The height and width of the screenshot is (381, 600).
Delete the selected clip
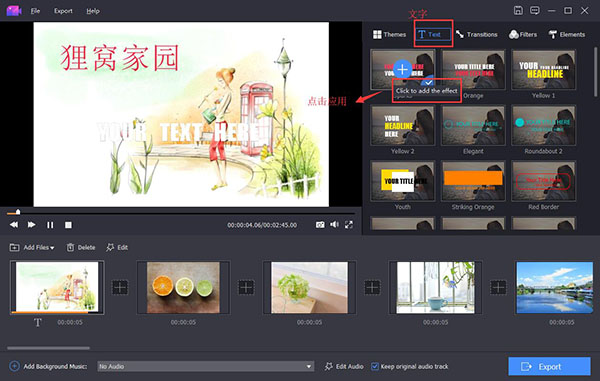tap(81, 247)
